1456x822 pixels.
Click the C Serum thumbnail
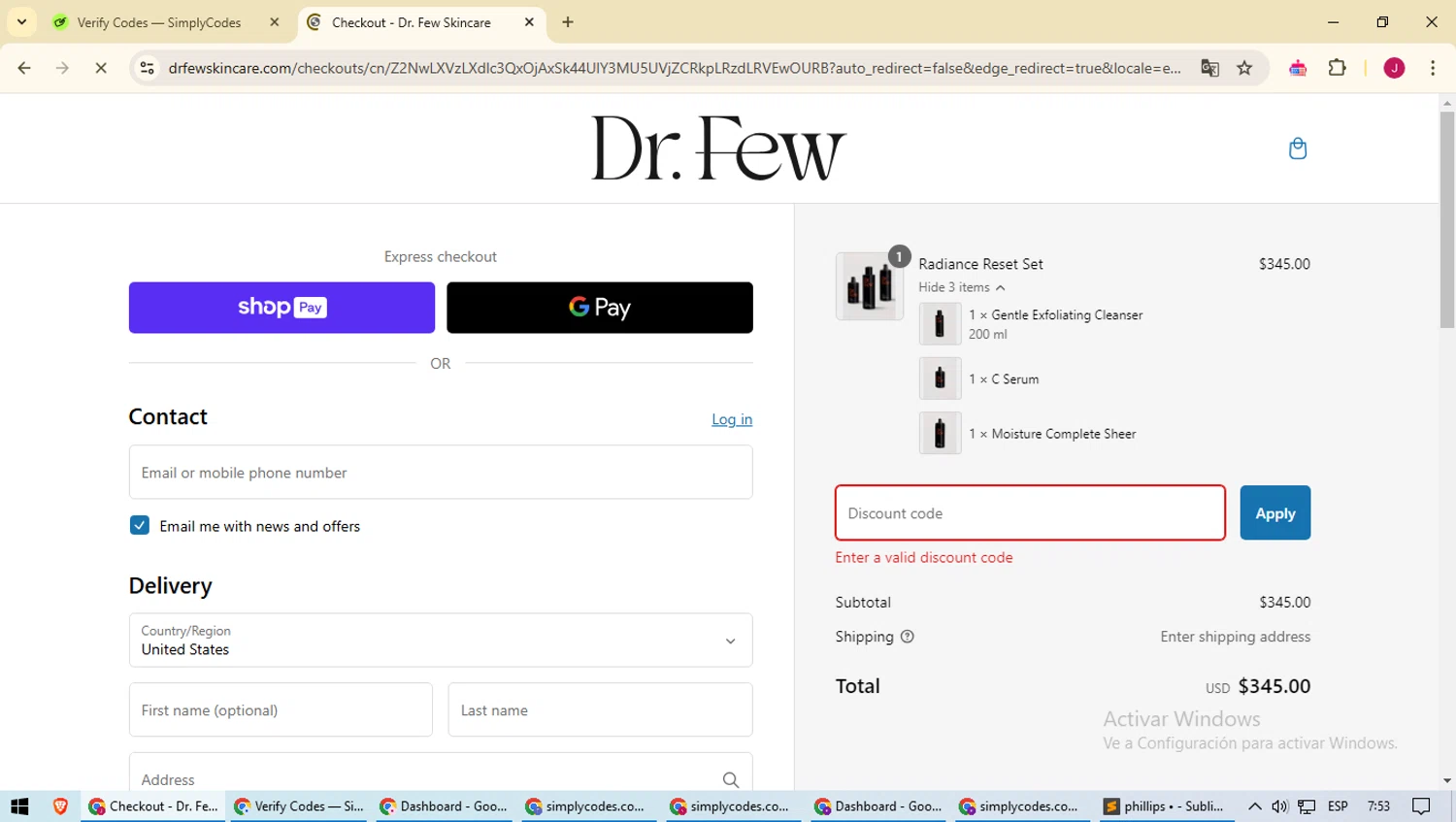[940, 378]
